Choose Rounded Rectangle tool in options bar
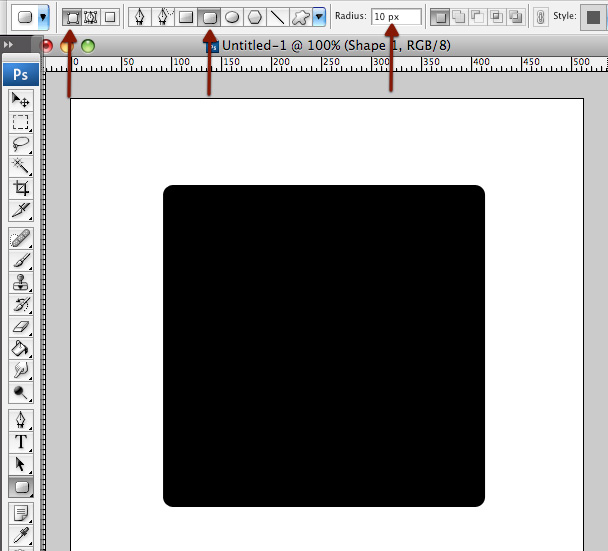 (x=209, y=17)
